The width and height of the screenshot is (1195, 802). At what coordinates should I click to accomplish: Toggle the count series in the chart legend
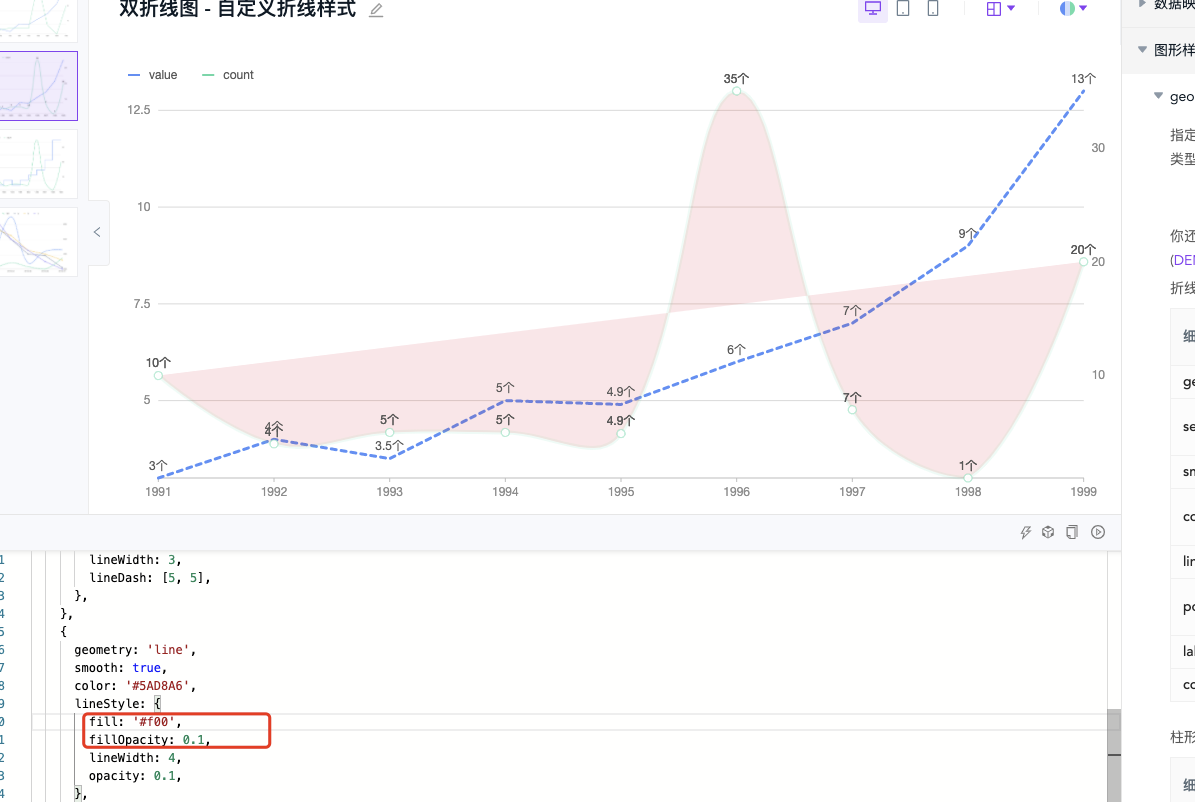coord(229,74)
